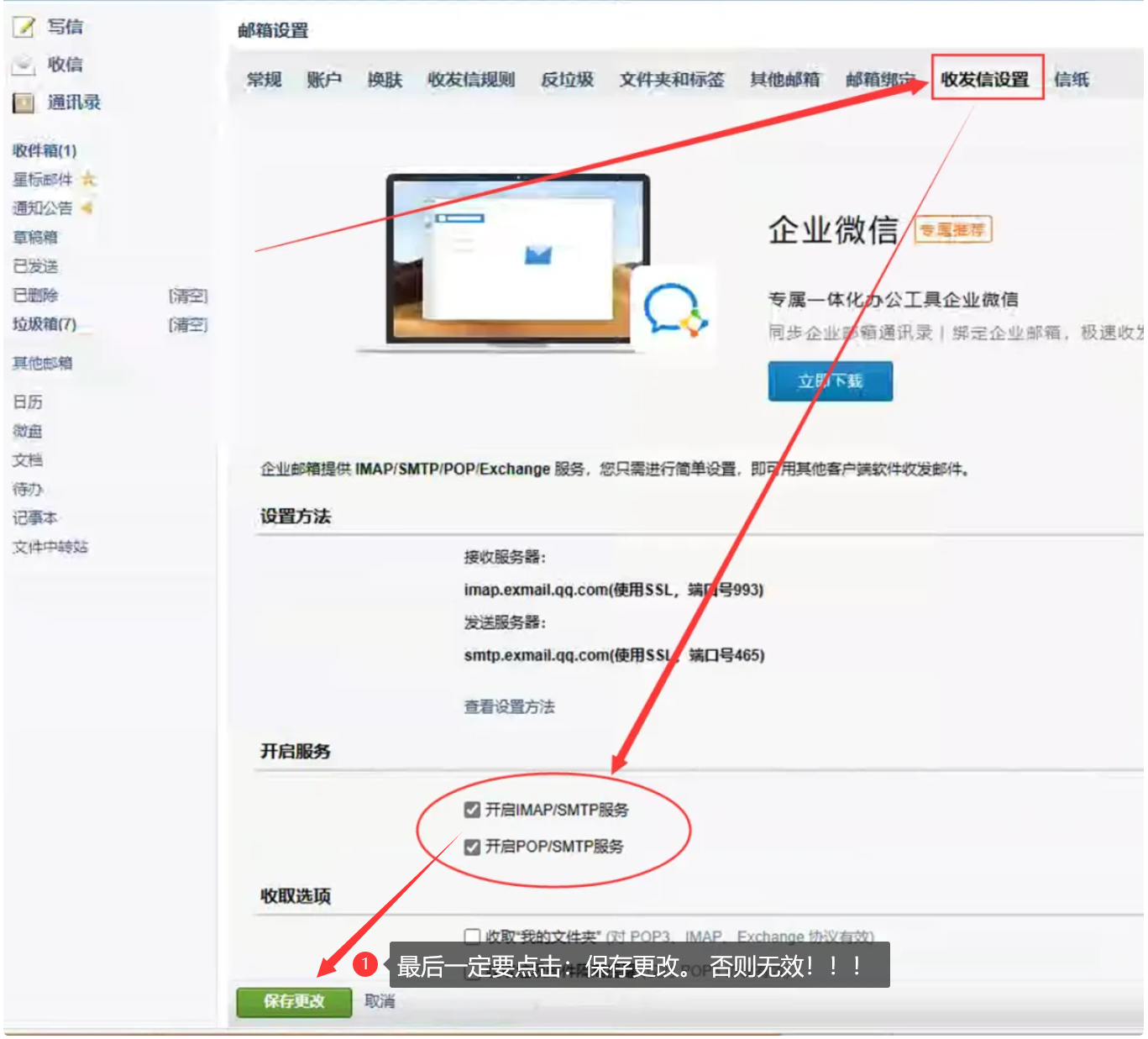Image resolution: width=1148 pixels, height=1039 pixels.
Task: Open the 微盘 sidebar item
Action: pyautogui.click(x=28, y=432)
